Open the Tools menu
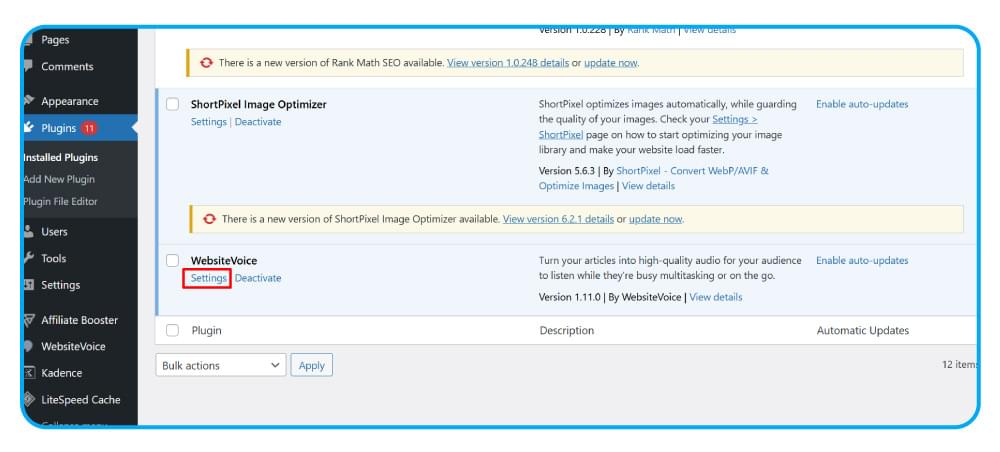 click(54, 258)
